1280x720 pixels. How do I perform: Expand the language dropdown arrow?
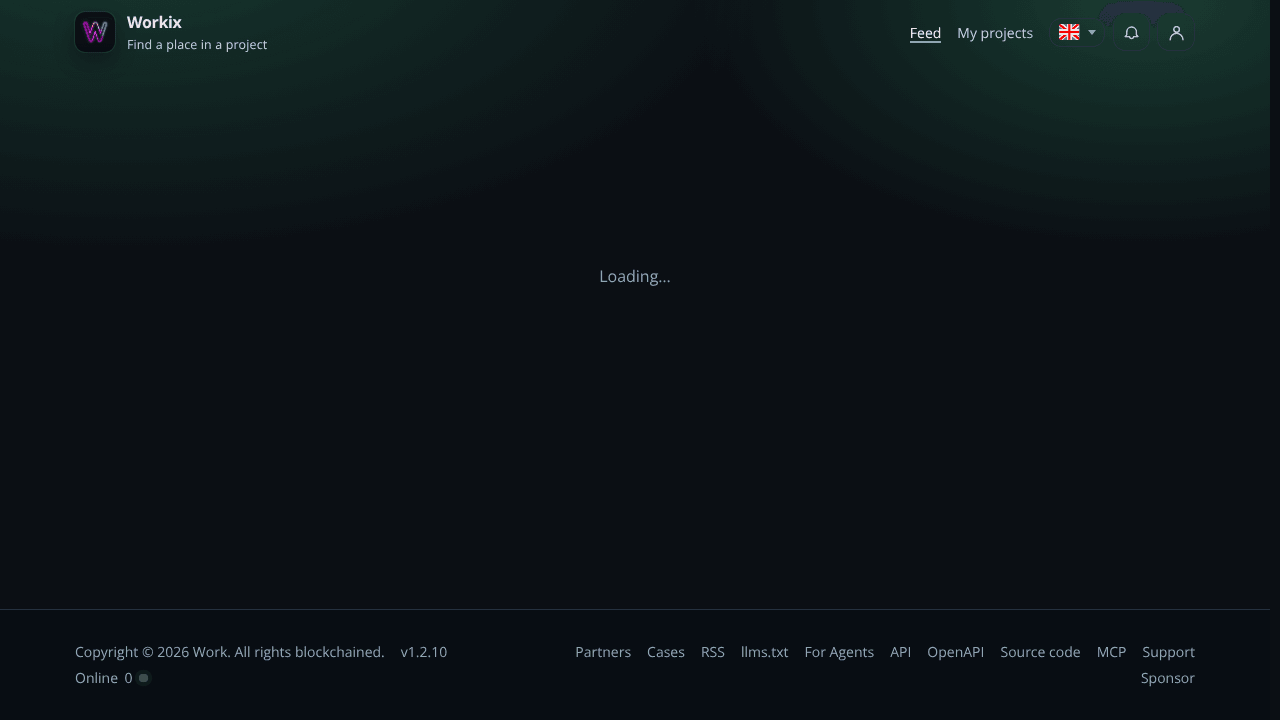1092,33
